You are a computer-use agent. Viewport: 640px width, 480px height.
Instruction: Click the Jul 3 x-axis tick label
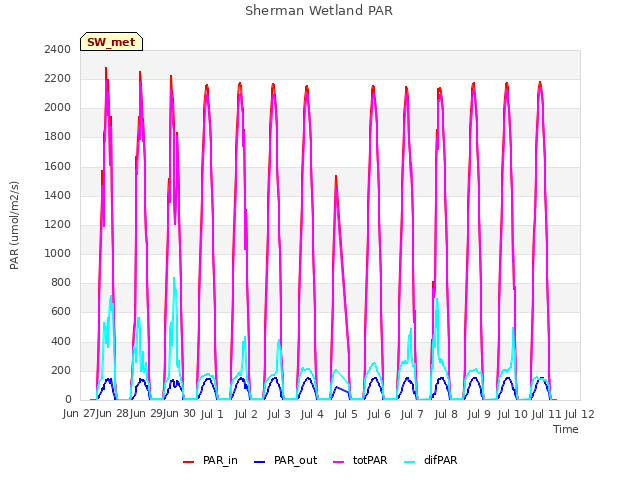pyautogui.click(x=279, y=415)
